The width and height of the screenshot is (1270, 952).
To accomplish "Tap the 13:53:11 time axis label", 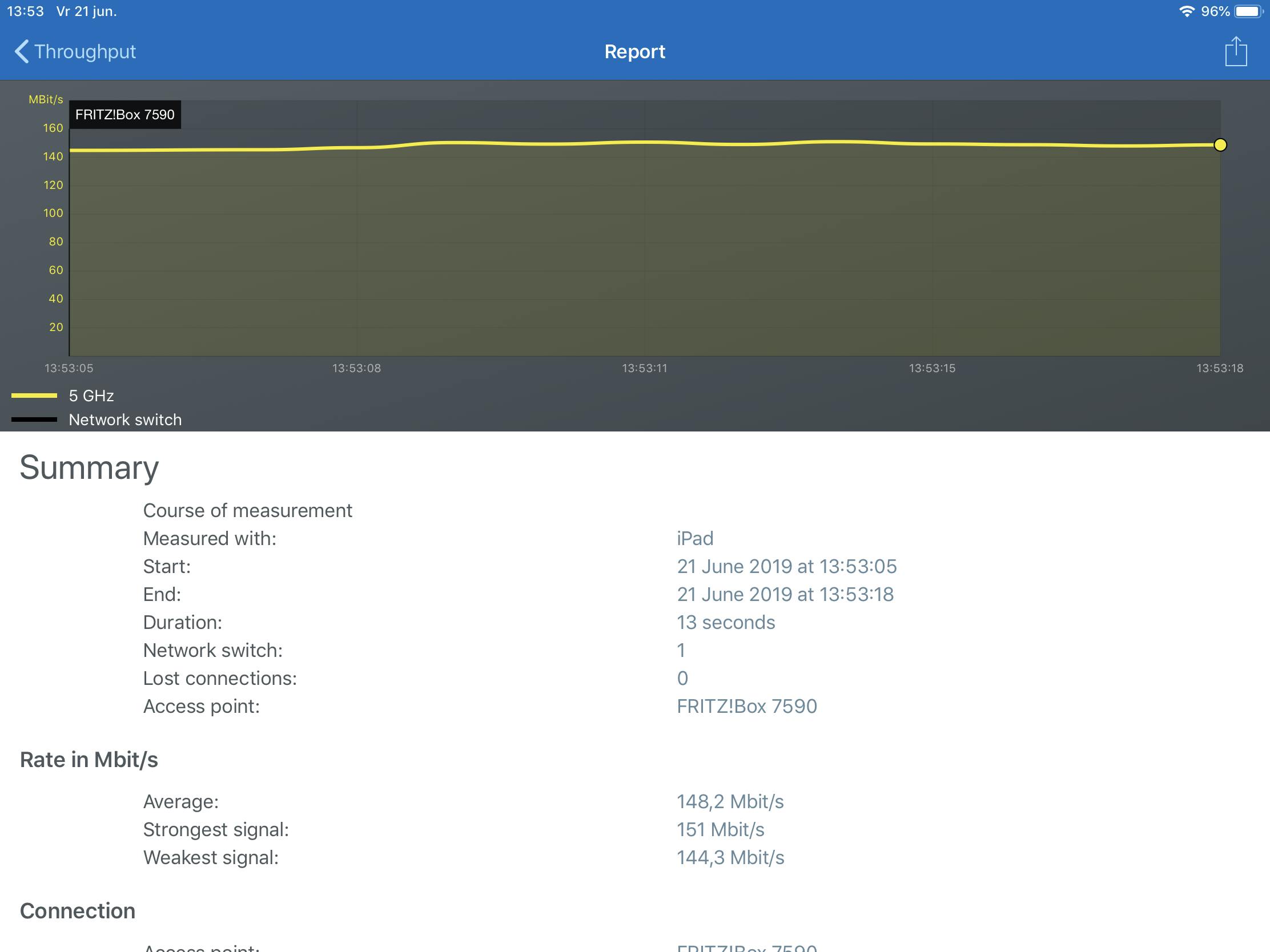I will point(644,368).
